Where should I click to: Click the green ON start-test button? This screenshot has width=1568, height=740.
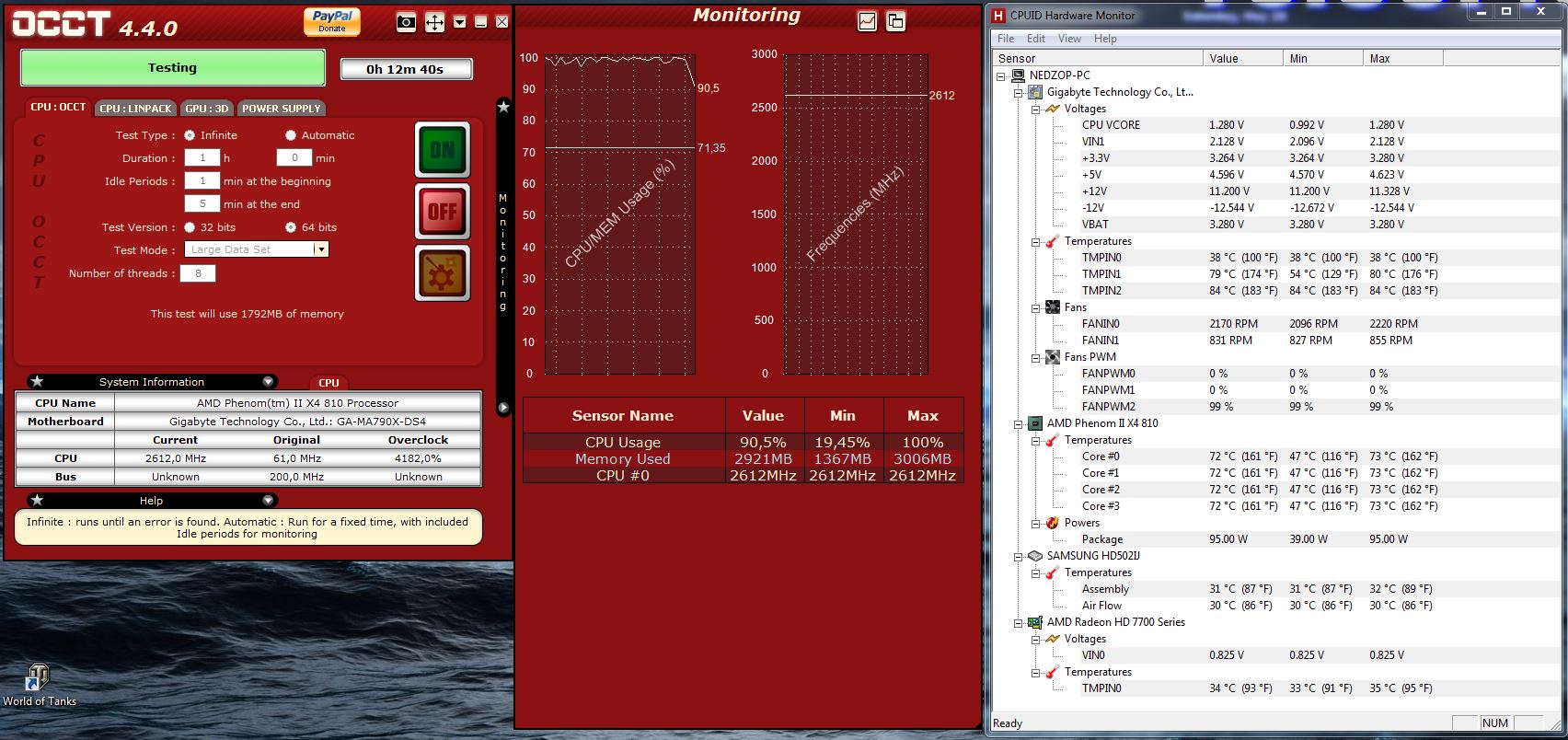pos(443,149)
